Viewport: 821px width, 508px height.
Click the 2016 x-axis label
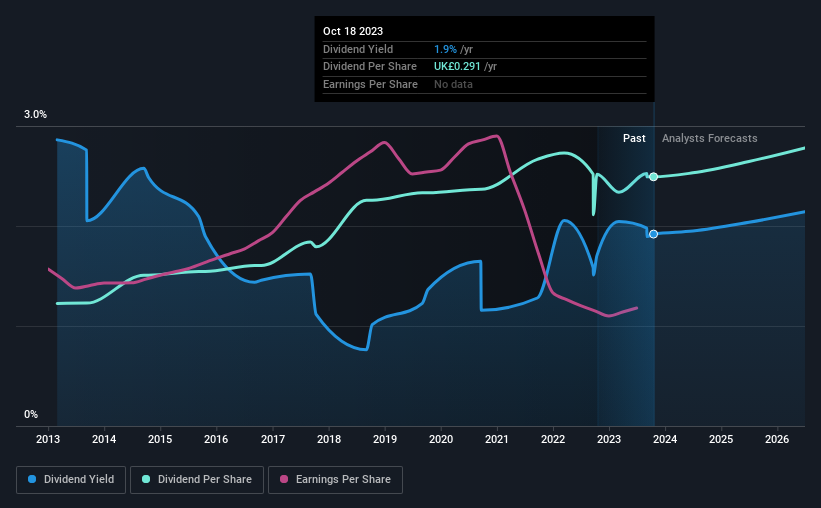point(216,439)
